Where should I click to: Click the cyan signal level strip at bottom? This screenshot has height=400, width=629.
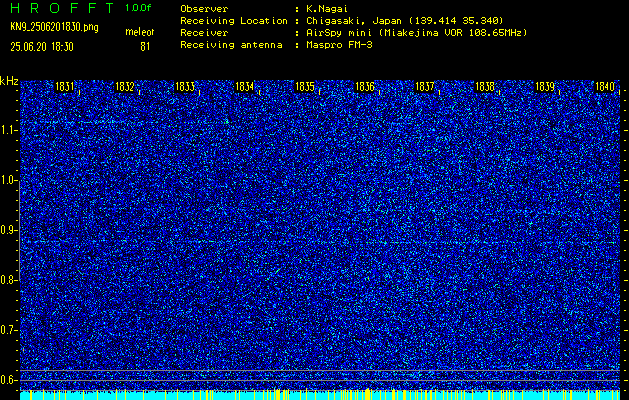[x=320, y=396]
